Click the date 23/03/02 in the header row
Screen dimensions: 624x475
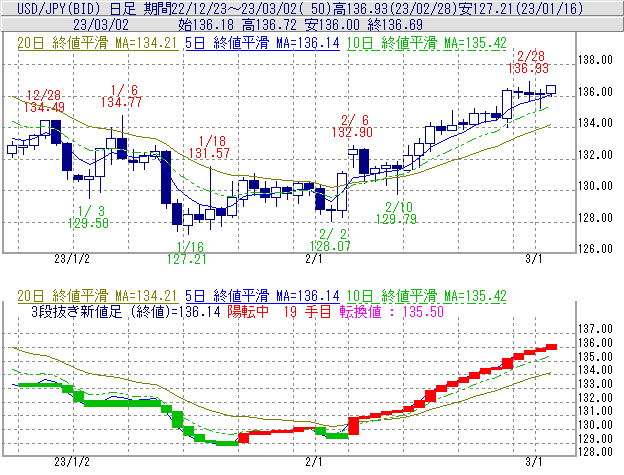pyautogui.click(x=101, y=25)
